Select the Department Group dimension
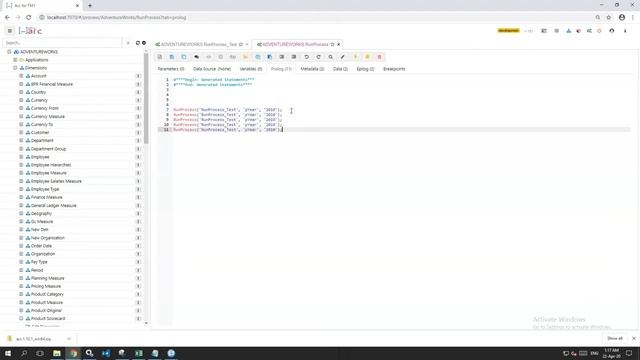This screenshot has width=640, height=360. pos(48,149)
